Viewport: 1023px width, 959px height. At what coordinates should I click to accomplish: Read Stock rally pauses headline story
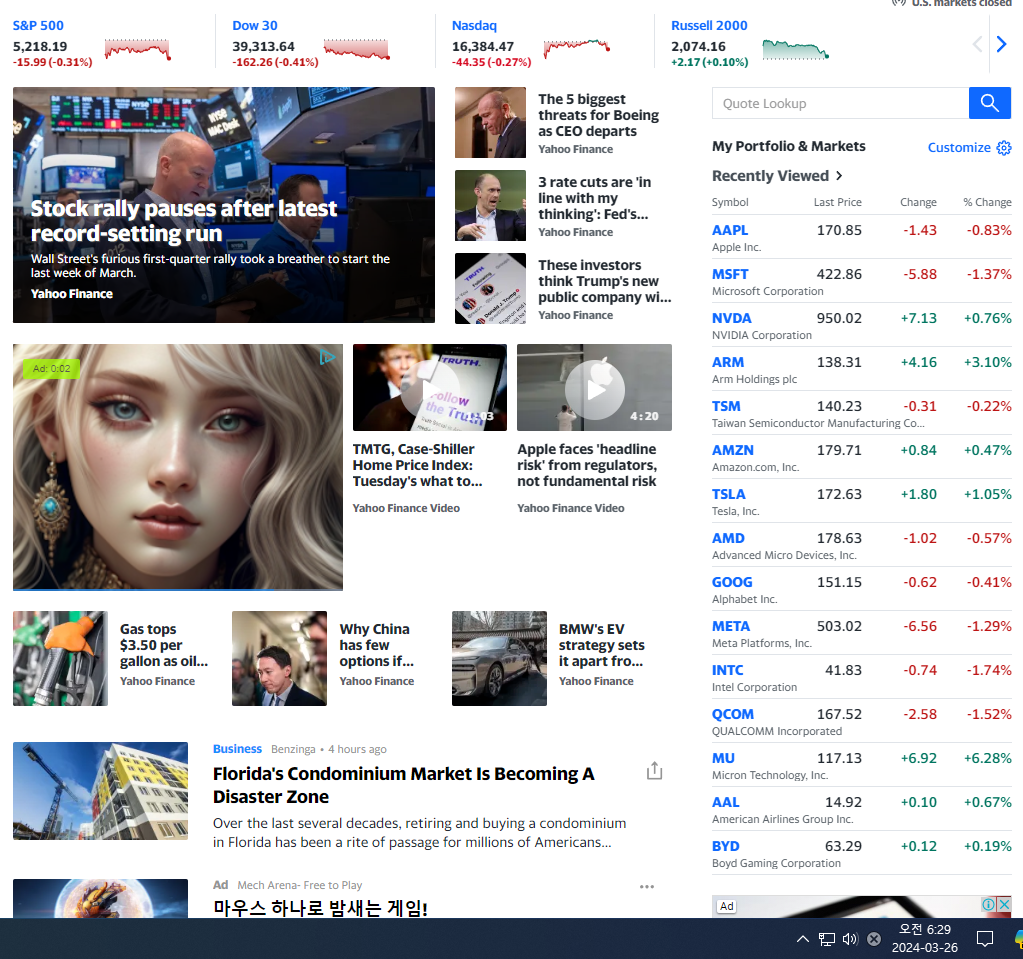point(184,221)
